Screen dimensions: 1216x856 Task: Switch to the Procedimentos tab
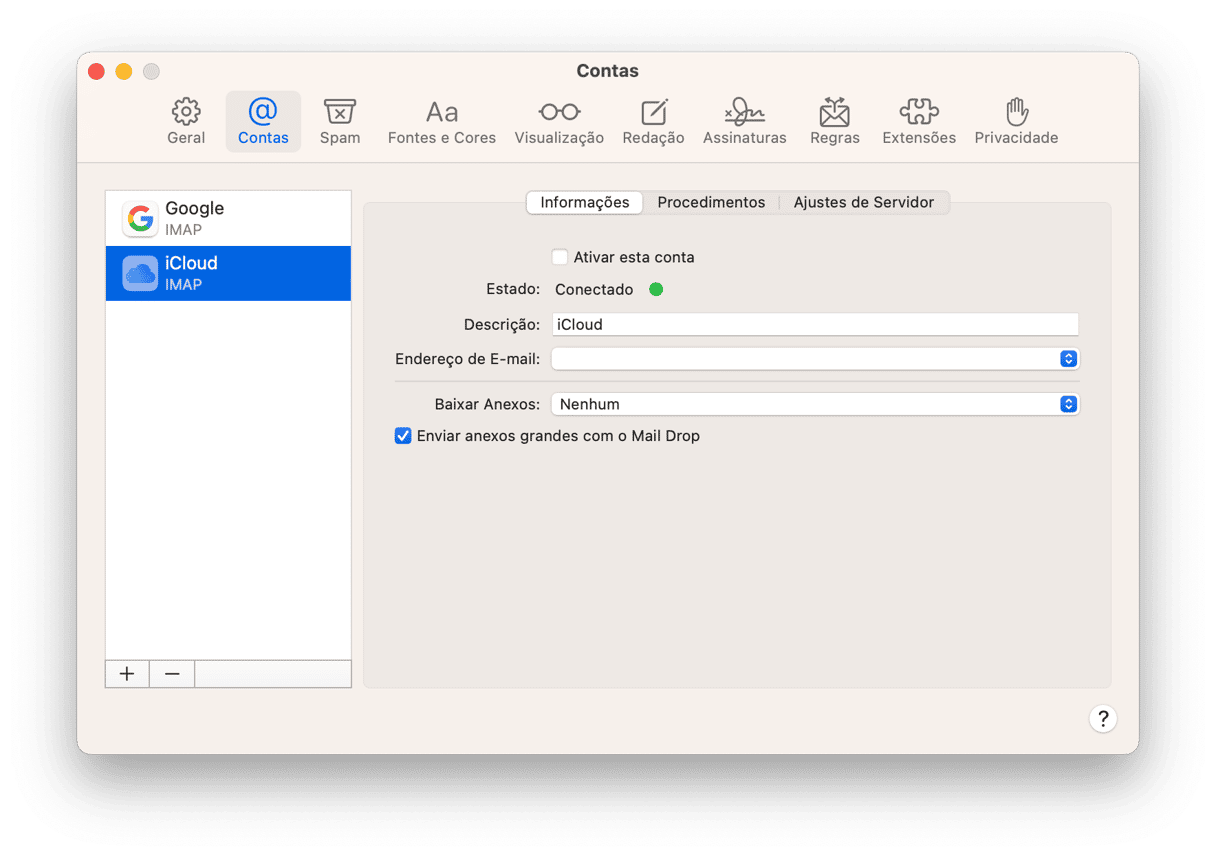pyautogui.click(x=711, y=202)
